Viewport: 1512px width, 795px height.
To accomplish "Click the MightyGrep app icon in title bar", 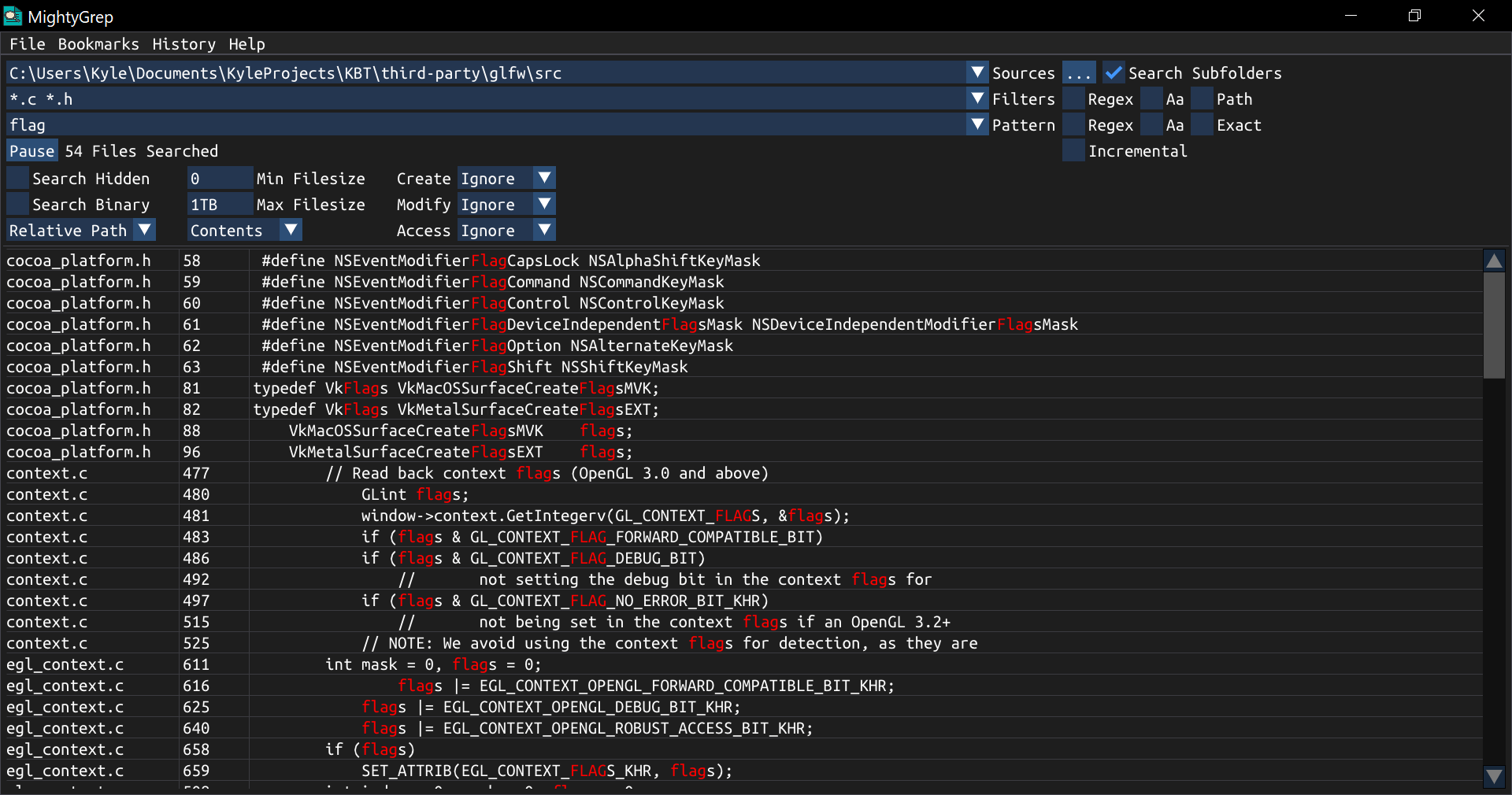I will point(13,16).
